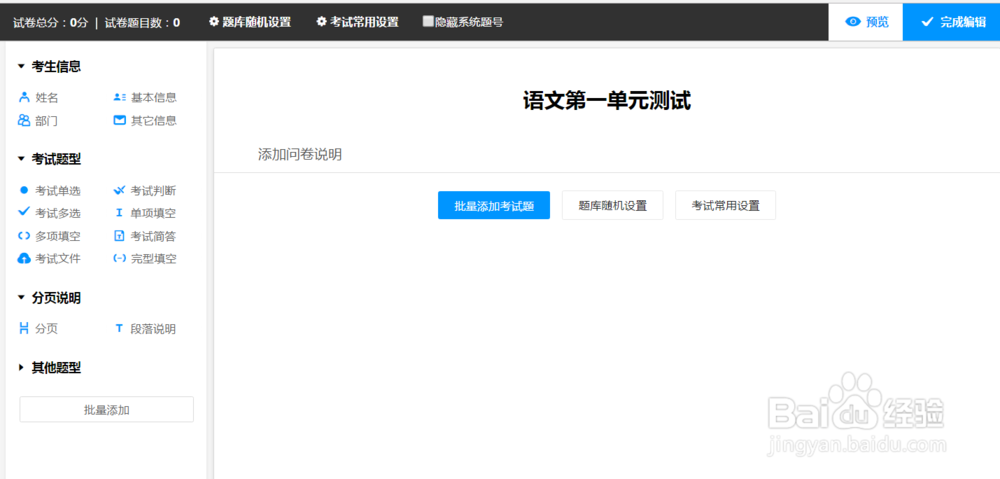Click the 试卷总分 score text

pos(50,22)
